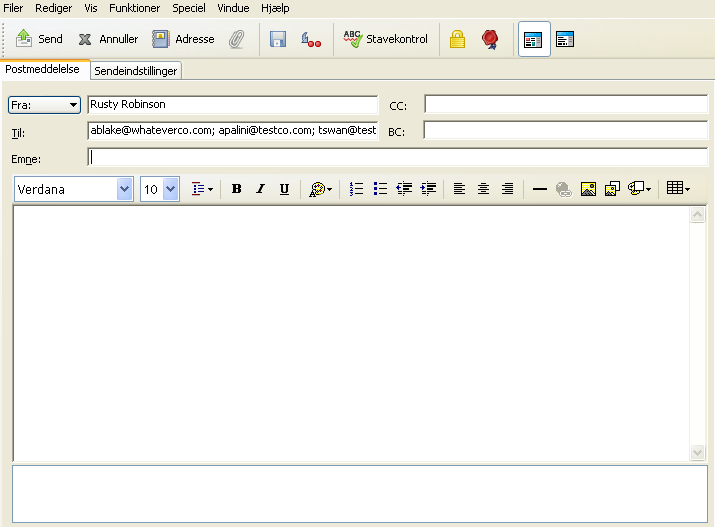Open the text color palette dropdown
This screenshot has height=527, width=715.
(x=320, y=189)
